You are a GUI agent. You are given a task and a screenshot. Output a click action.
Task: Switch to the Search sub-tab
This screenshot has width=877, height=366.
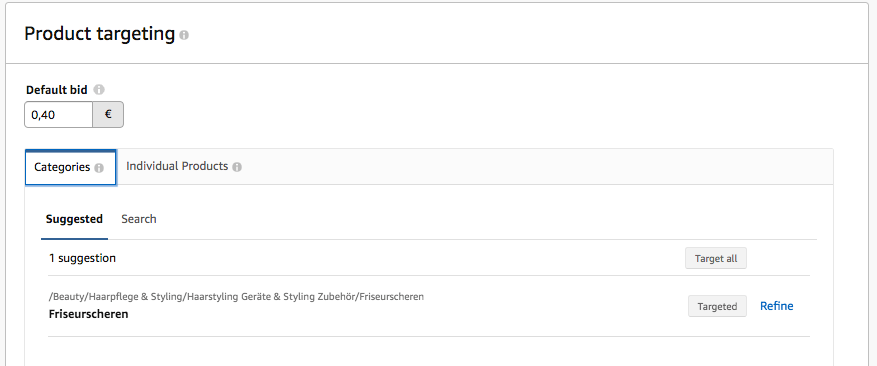139,219
